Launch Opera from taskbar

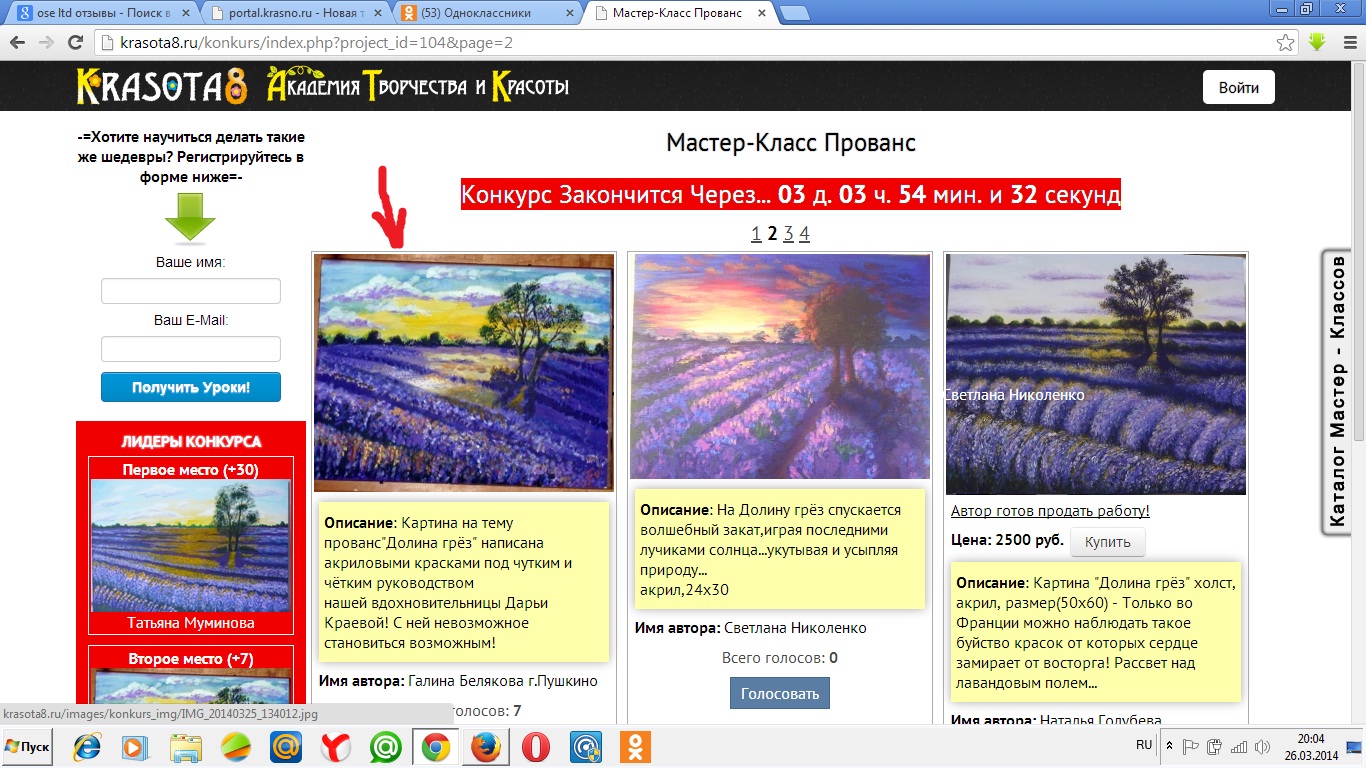(x=536, y=747)
